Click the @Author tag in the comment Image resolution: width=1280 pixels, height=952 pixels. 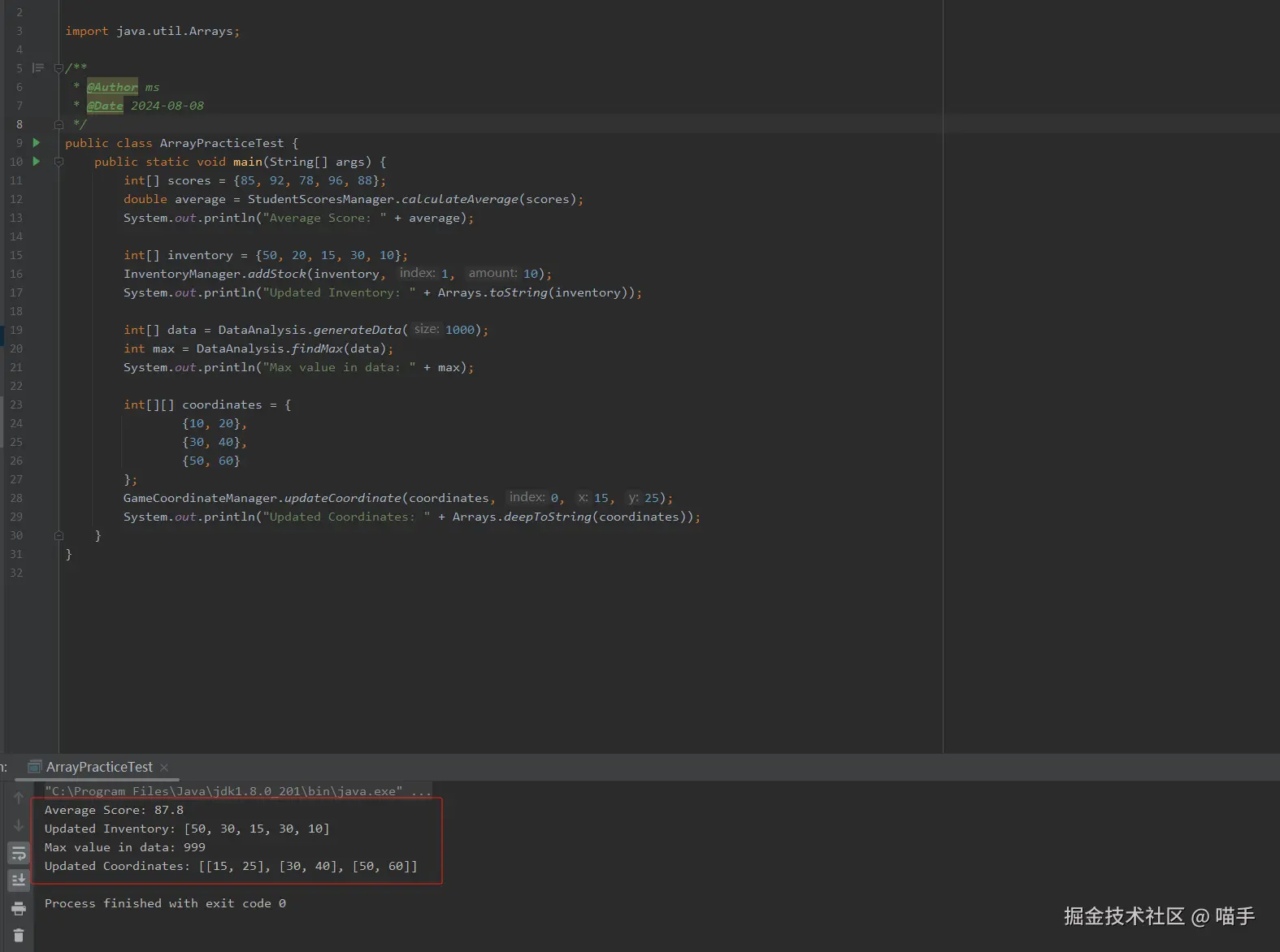(x=112, y=87)
